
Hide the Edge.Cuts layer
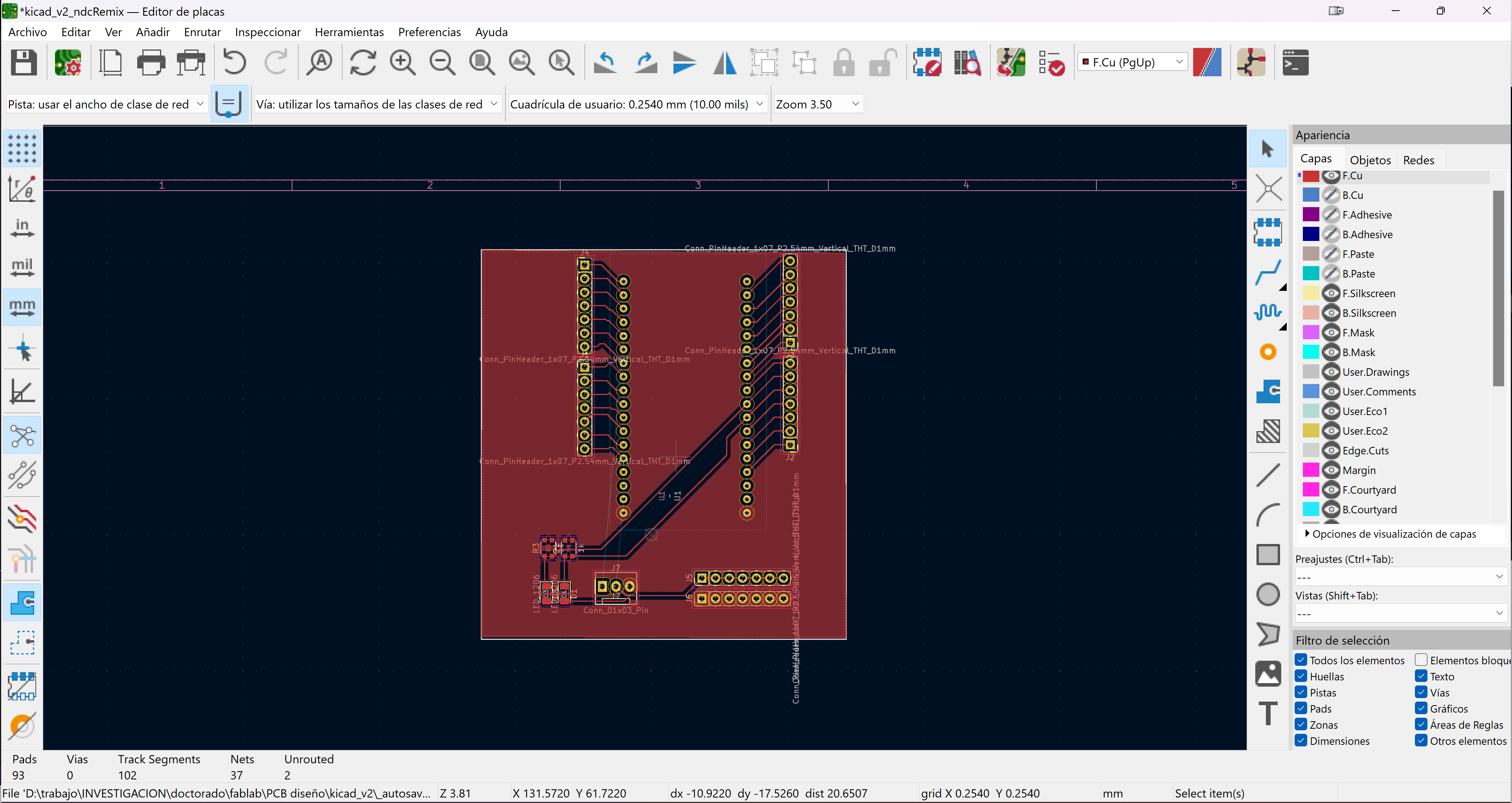coord(1331,450)
